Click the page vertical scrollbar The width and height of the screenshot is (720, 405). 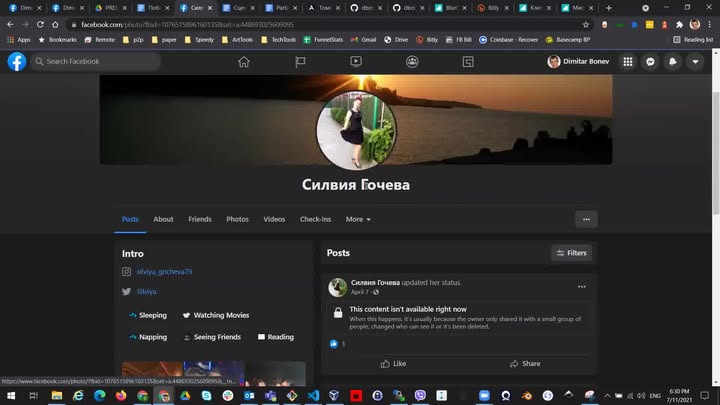pos(716,153)
